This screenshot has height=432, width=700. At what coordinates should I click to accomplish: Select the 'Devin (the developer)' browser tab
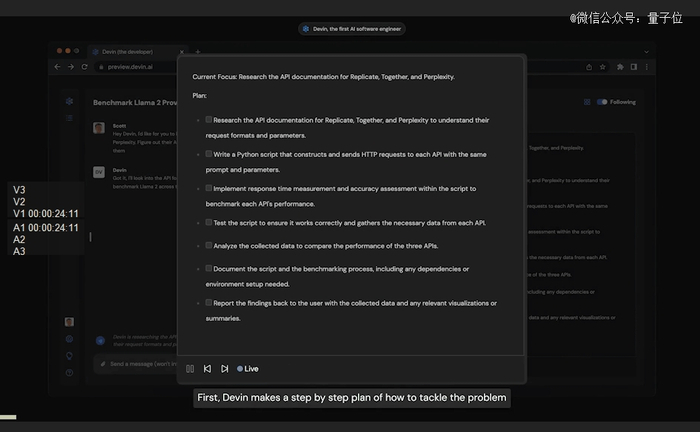click(136, 52)
